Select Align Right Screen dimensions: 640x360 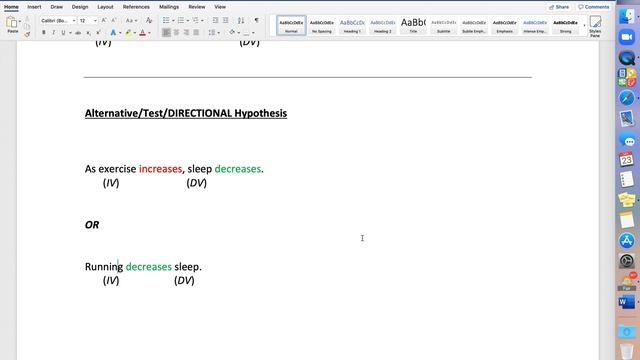click(186, 33)
